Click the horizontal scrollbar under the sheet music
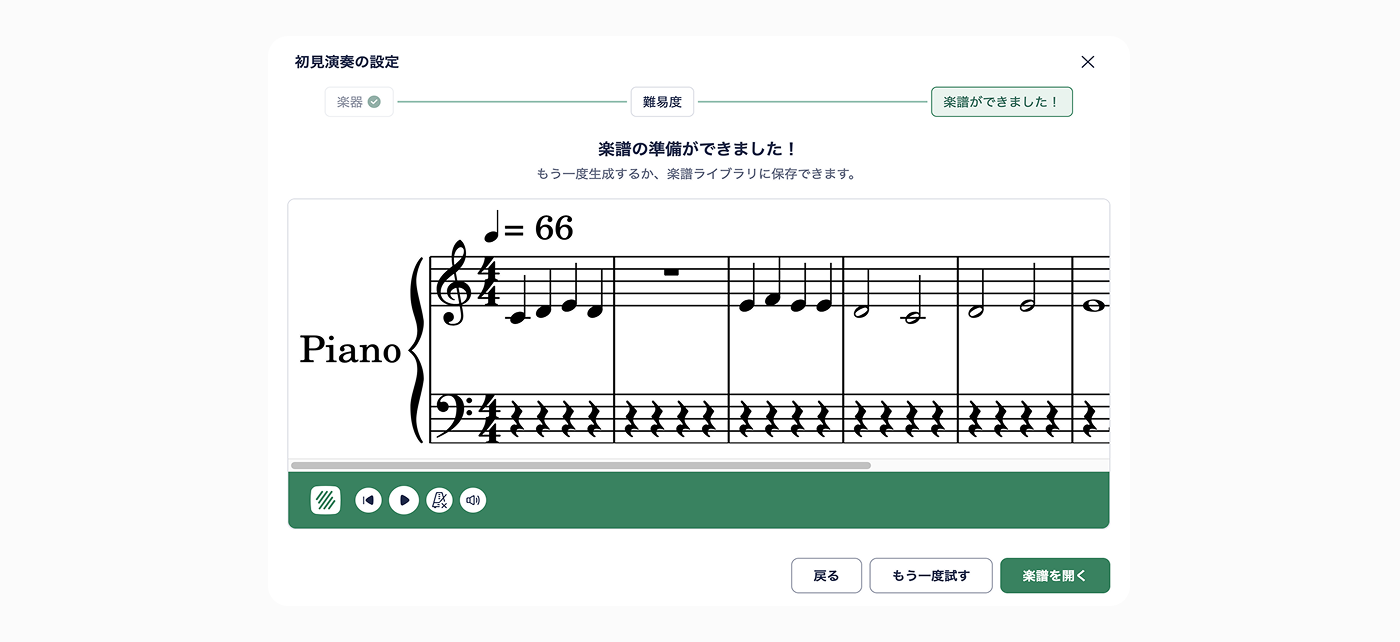Image resolution: width=1400 pixels, height=642 pixels. (580, 464)
